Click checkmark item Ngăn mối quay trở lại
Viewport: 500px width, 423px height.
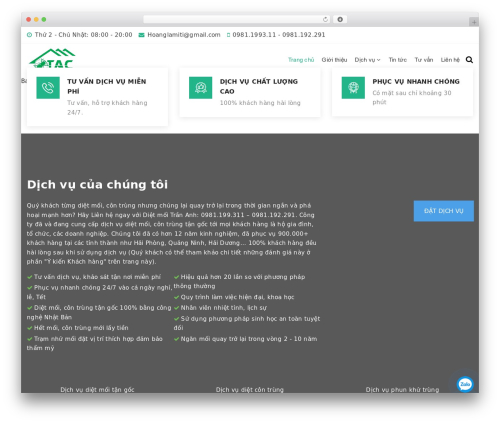click(245, 339)
